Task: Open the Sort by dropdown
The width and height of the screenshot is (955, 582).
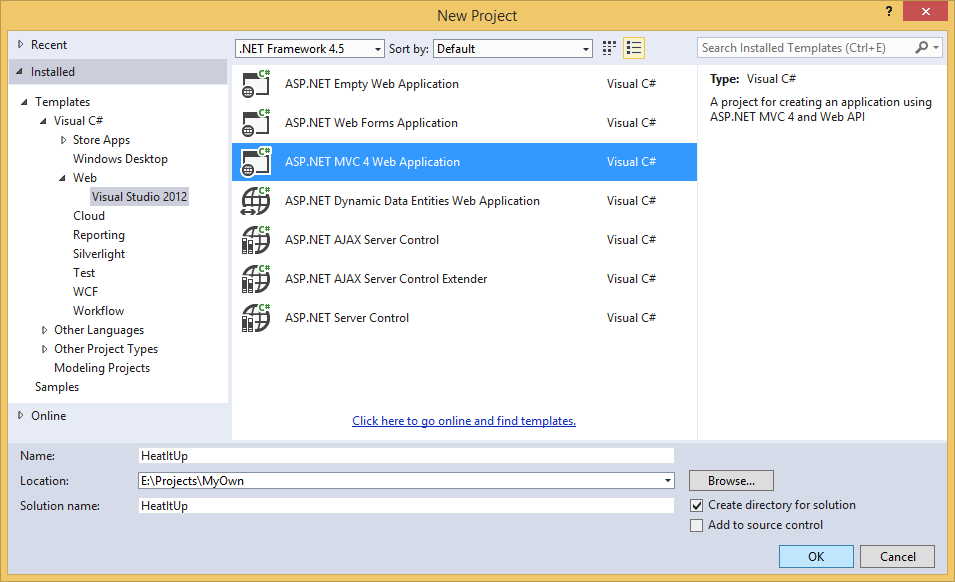Action: 512,49
